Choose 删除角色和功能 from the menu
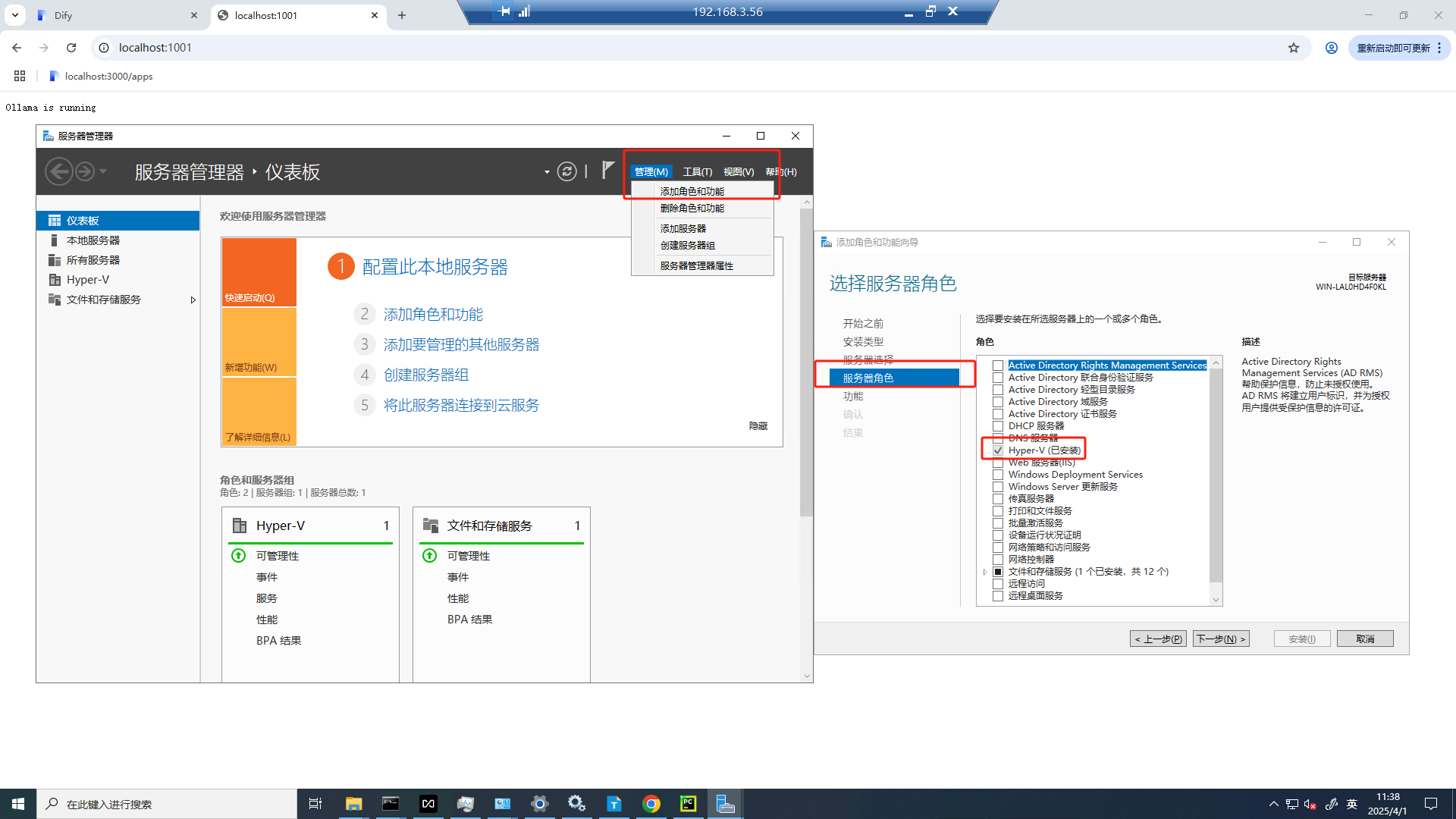Viewport: 1456px width, 819px height. point(692,209)
